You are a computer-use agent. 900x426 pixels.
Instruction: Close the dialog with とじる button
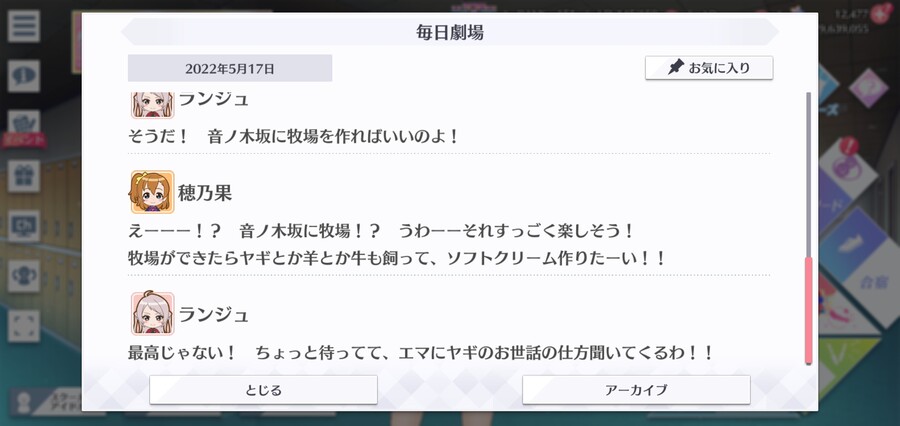pos(263,390)
